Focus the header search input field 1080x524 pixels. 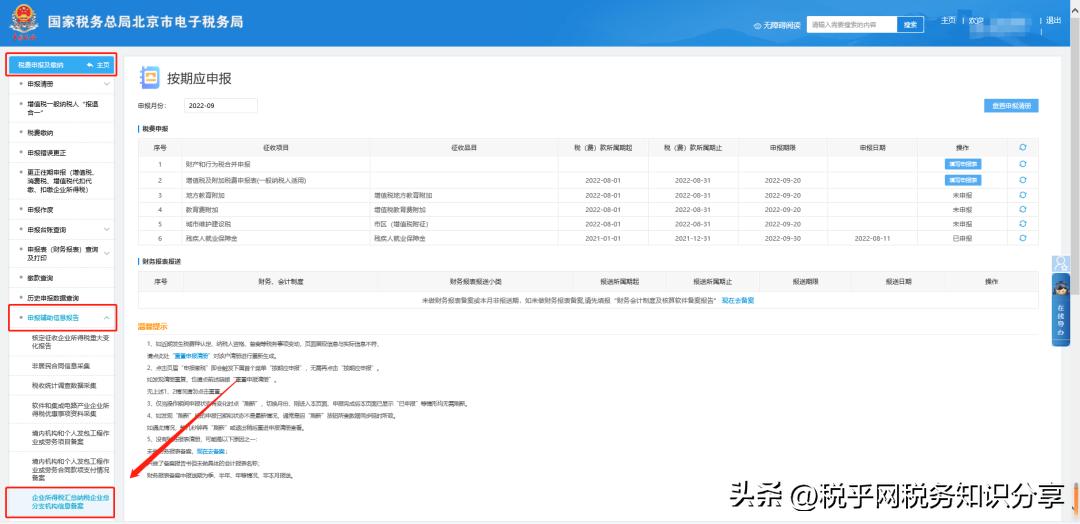click(x=851, y=25)
